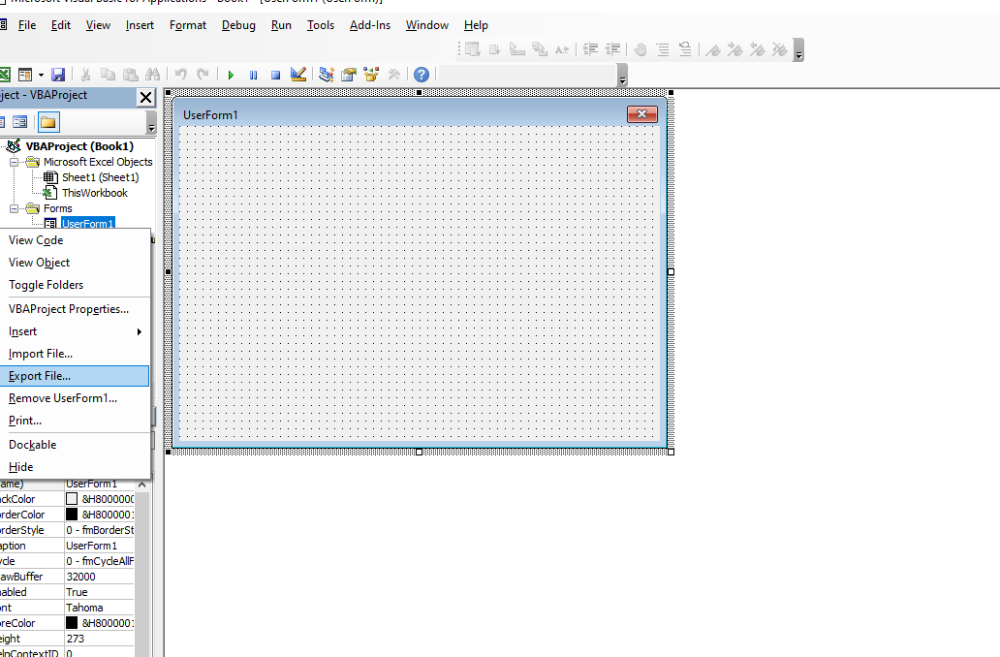Select Sheet1 (Sheet1) in project tree
This screenshot has width=1000, height=657.
click(x=100, y=177)
